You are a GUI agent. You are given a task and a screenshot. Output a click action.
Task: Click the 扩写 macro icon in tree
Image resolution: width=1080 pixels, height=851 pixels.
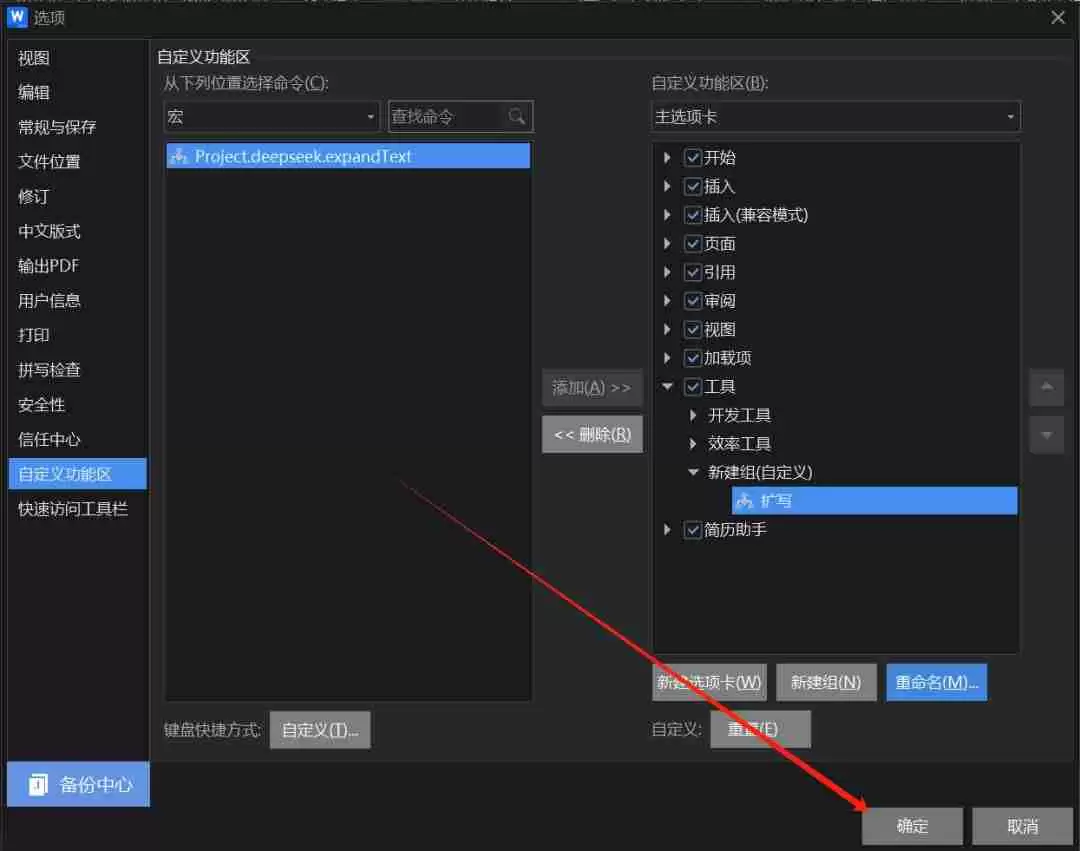coord(743,501)
